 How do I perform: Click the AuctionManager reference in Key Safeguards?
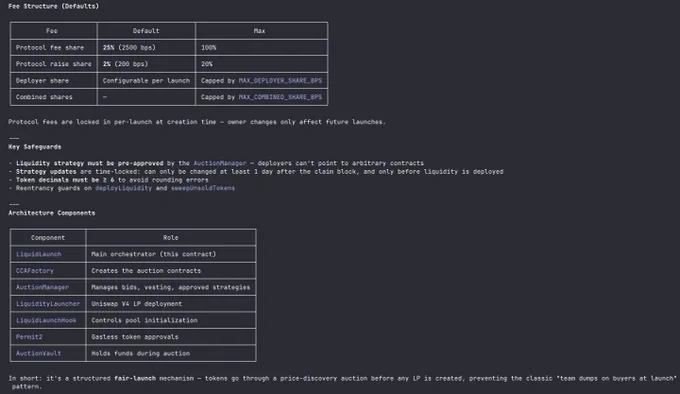(219, 163)
